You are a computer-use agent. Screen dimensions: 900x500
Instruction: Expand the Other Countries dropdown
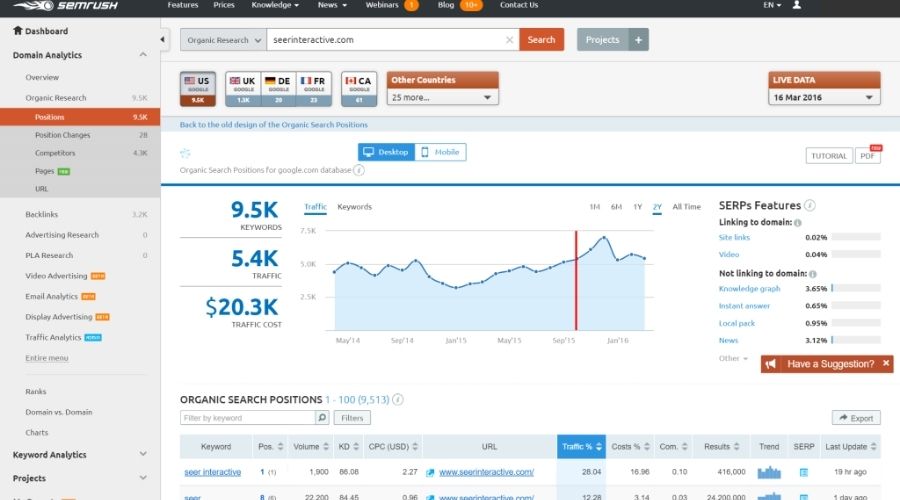pos(443,98)
